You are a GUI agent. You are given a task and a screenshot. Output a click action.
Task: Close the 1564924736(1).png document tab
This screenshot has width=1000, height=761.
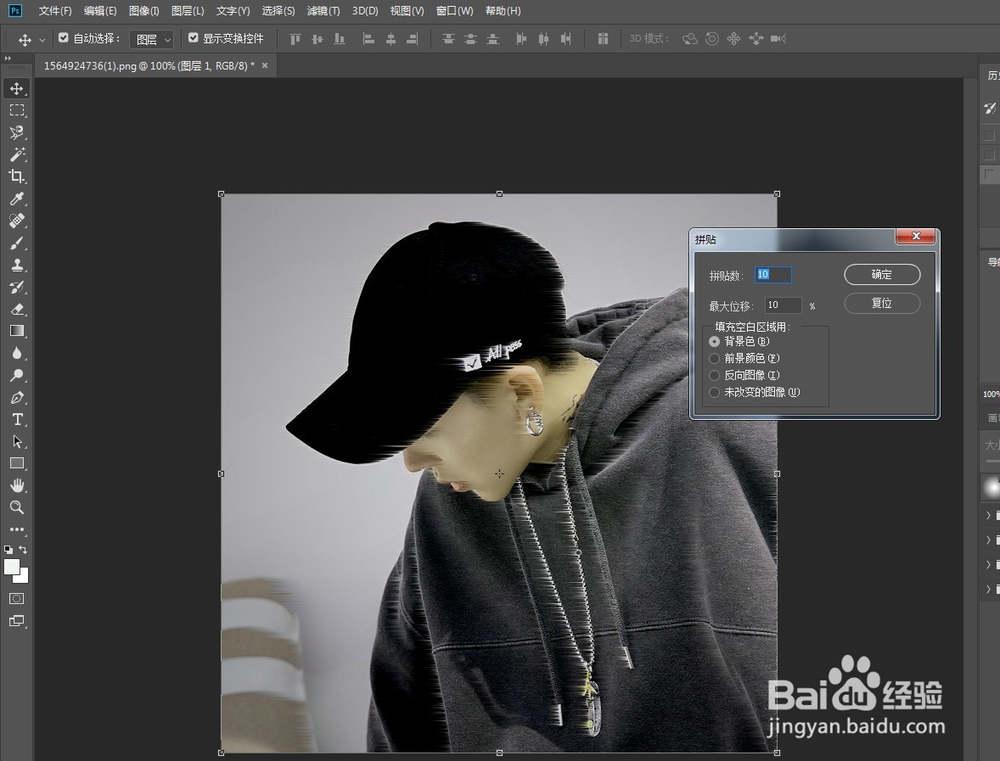(265, 65)
